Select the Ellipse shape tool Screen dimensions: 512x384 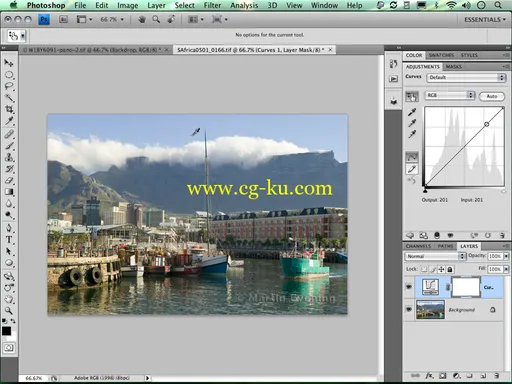click(9, 263)
